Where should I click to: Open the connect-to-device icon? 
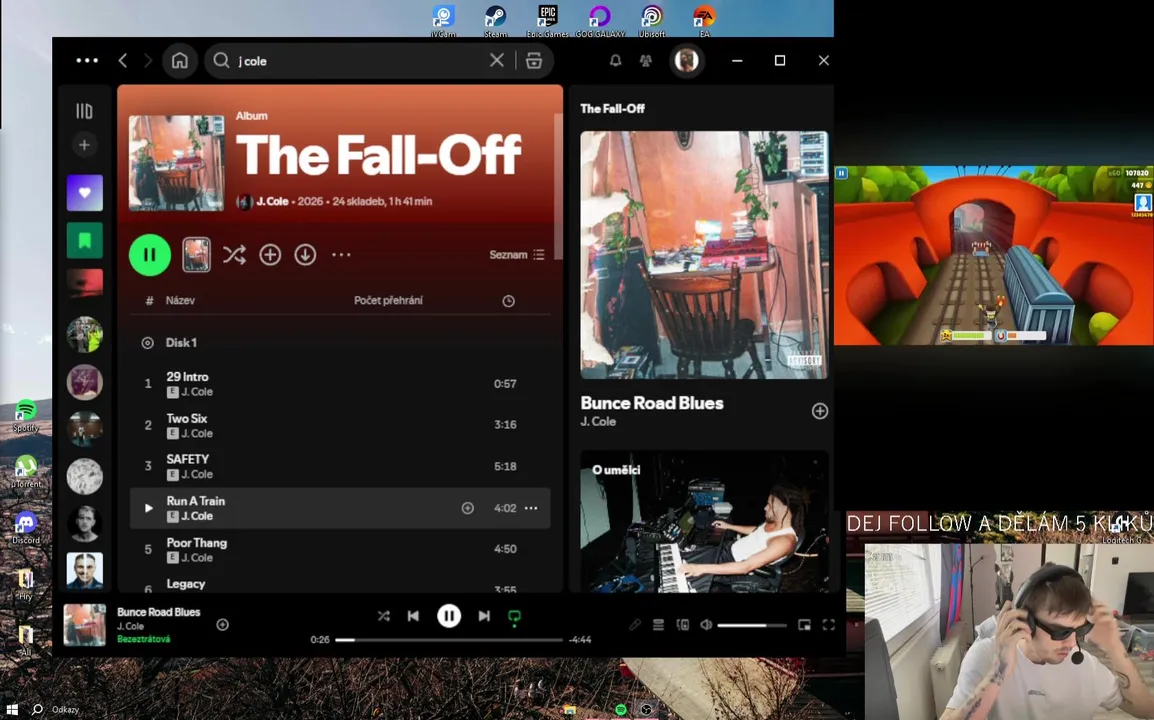(683, 625)
